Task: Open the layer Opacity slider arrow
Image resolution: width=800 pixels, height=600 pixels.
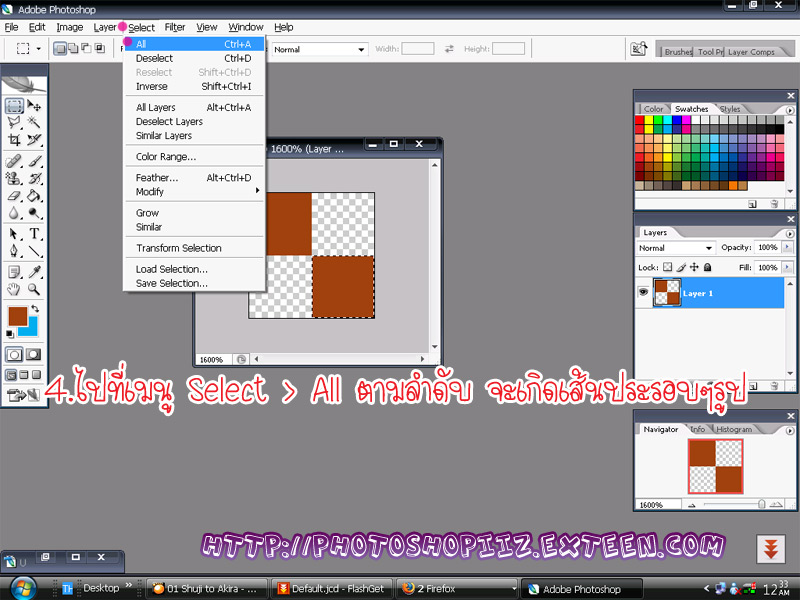Action: tap(787, 247)
